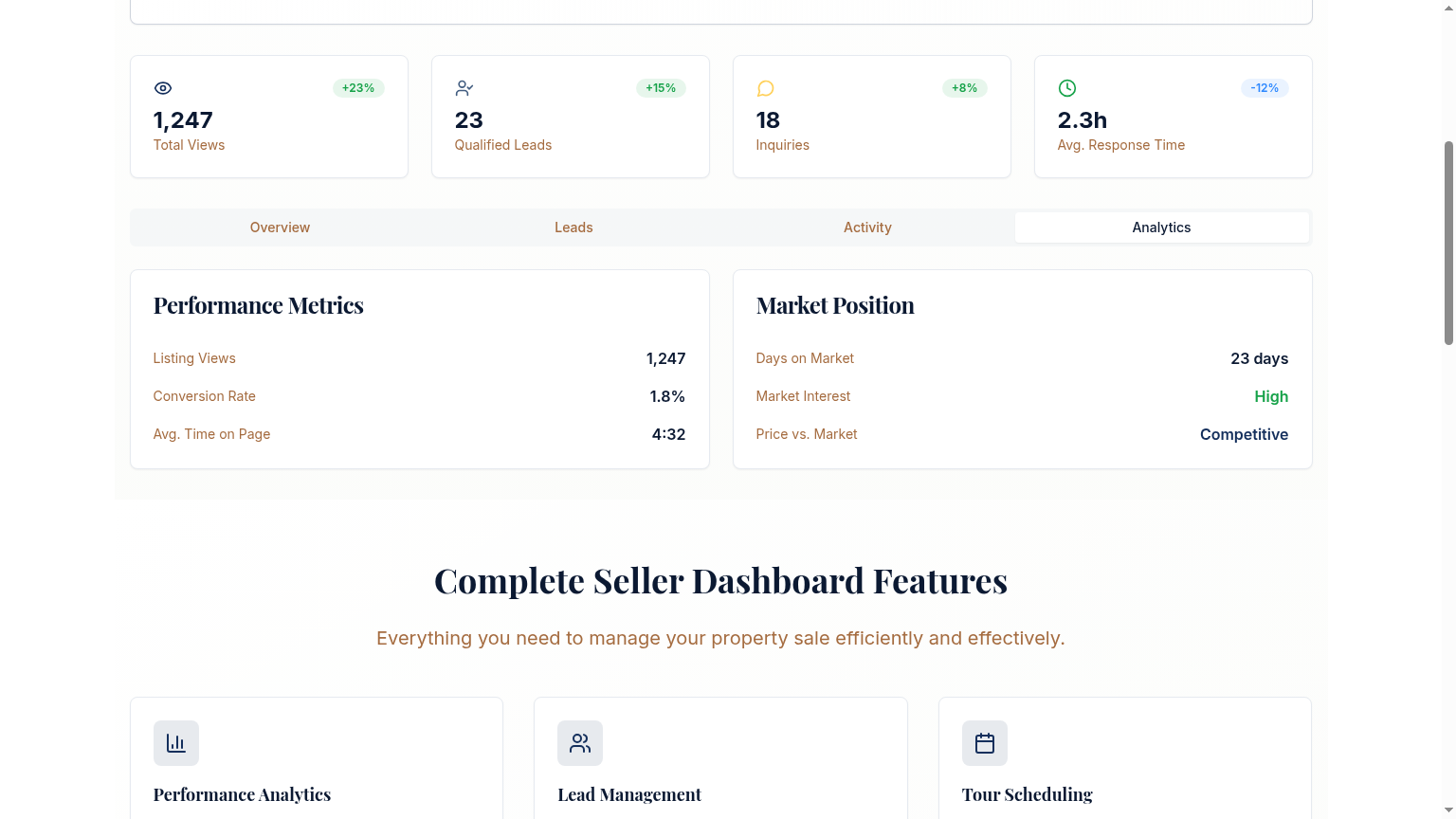Click the -12% badge on Avg. Response Time
The image size is (1456, 819).
click(x=1265, y=88)
